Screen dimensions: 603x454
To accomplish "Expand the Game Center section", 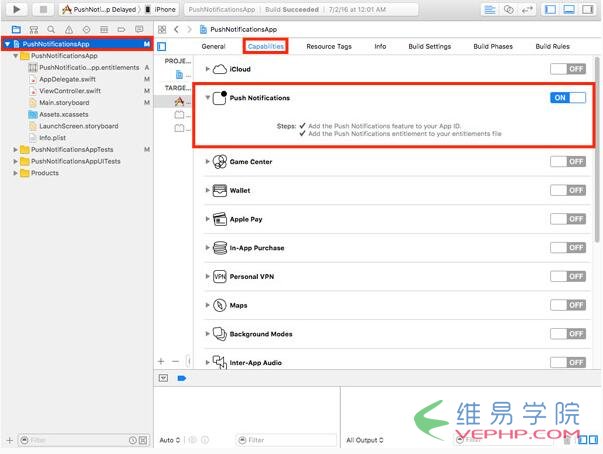I will (207, 161).
